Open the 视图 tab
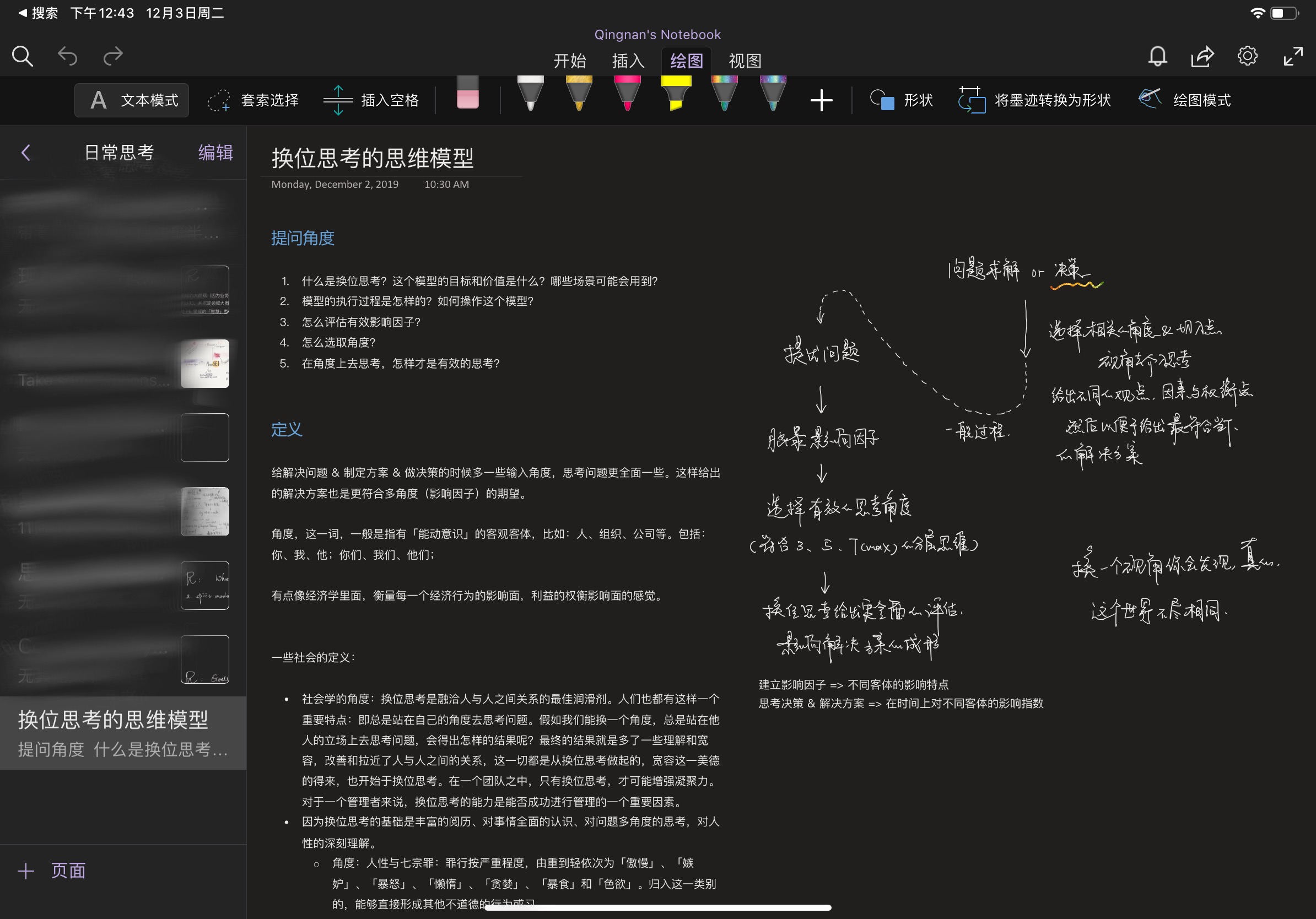Screen dimensions: 1316x919 pos(745,61)
